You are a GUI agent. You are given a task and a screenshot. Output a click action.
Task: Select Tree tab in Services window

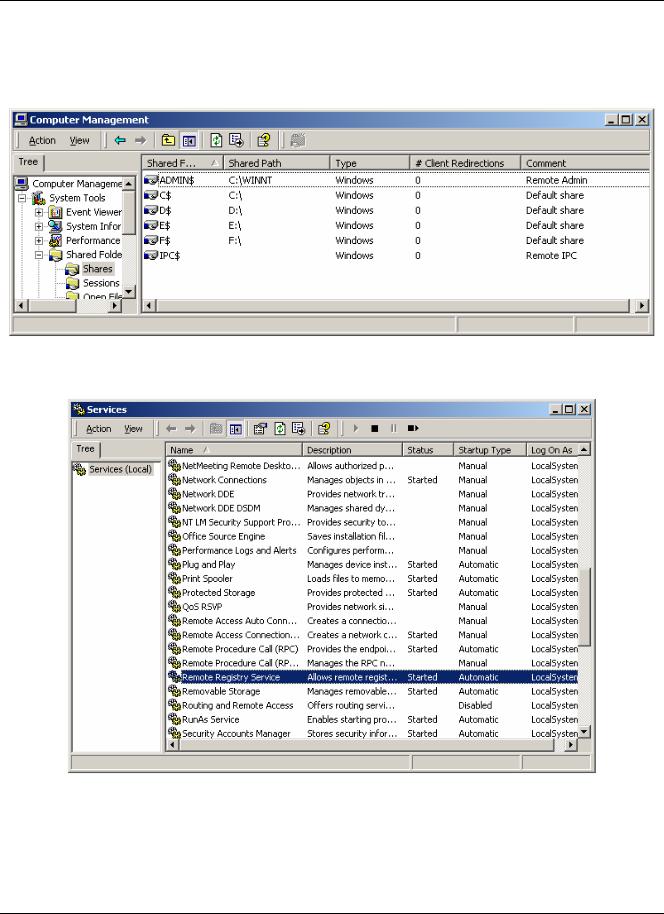click(85, 449)
